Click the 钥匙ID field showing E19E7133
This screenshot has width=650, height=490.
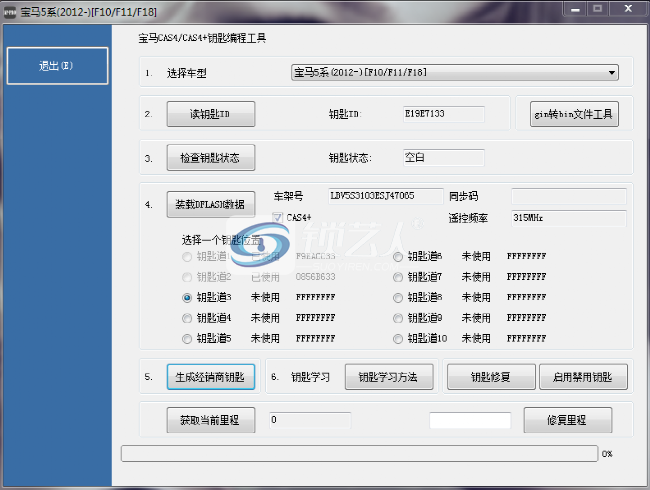(x=444, y=114)
